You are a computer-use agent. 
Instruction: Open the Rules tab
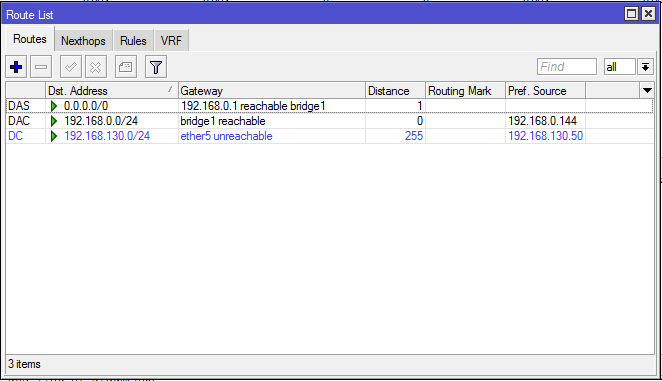click(133, 41)
